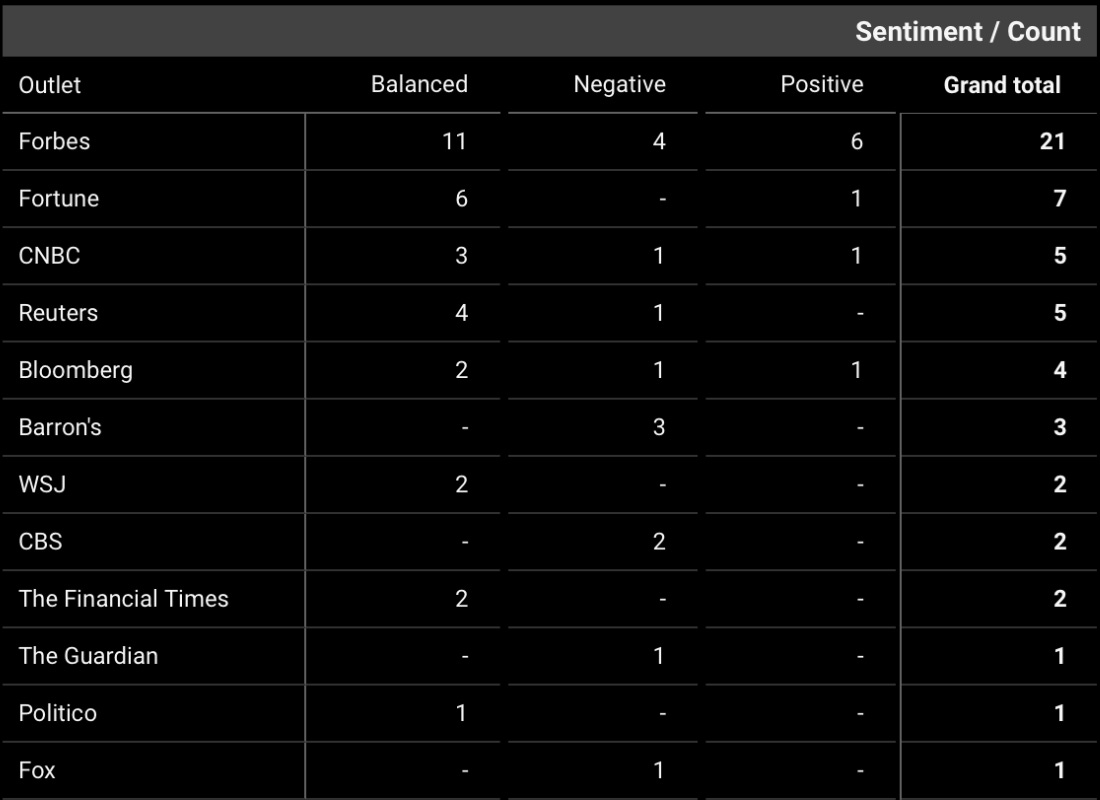Select the Positive column header
The height and width of the screenshot is (800, 1100).
821,85
